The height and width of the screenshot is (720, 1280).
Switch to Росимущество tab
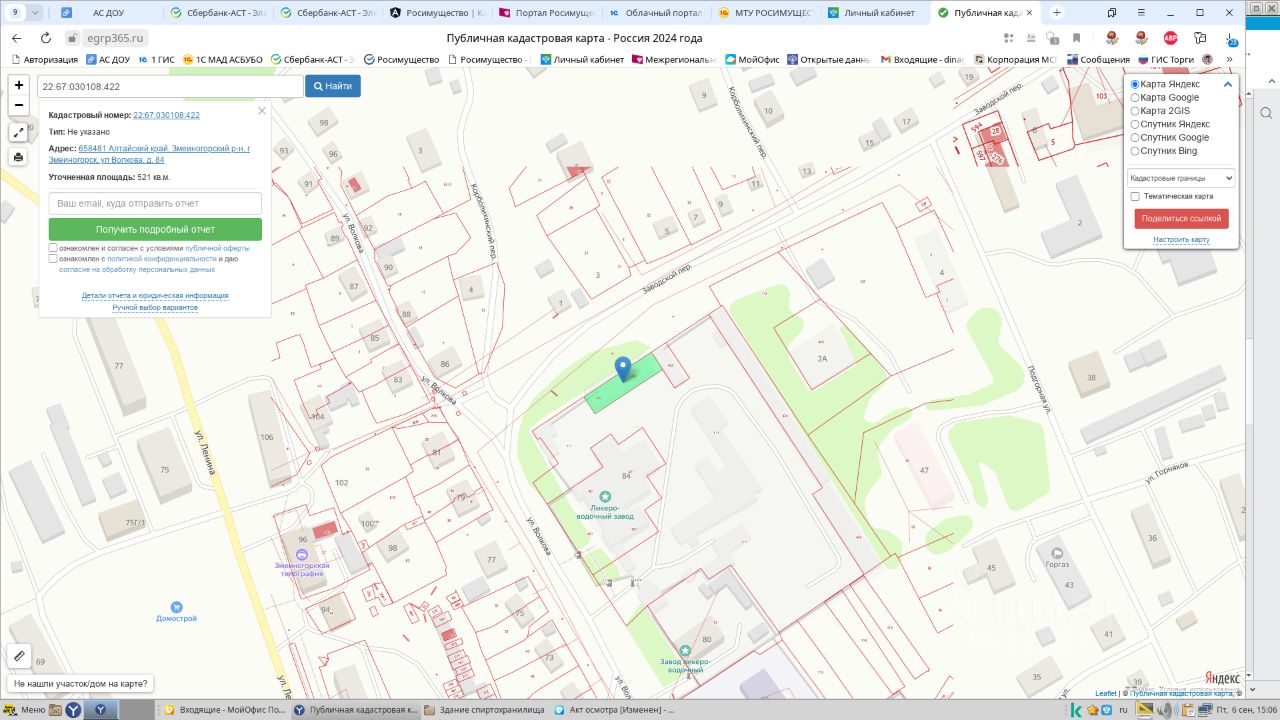pos(436,13)
